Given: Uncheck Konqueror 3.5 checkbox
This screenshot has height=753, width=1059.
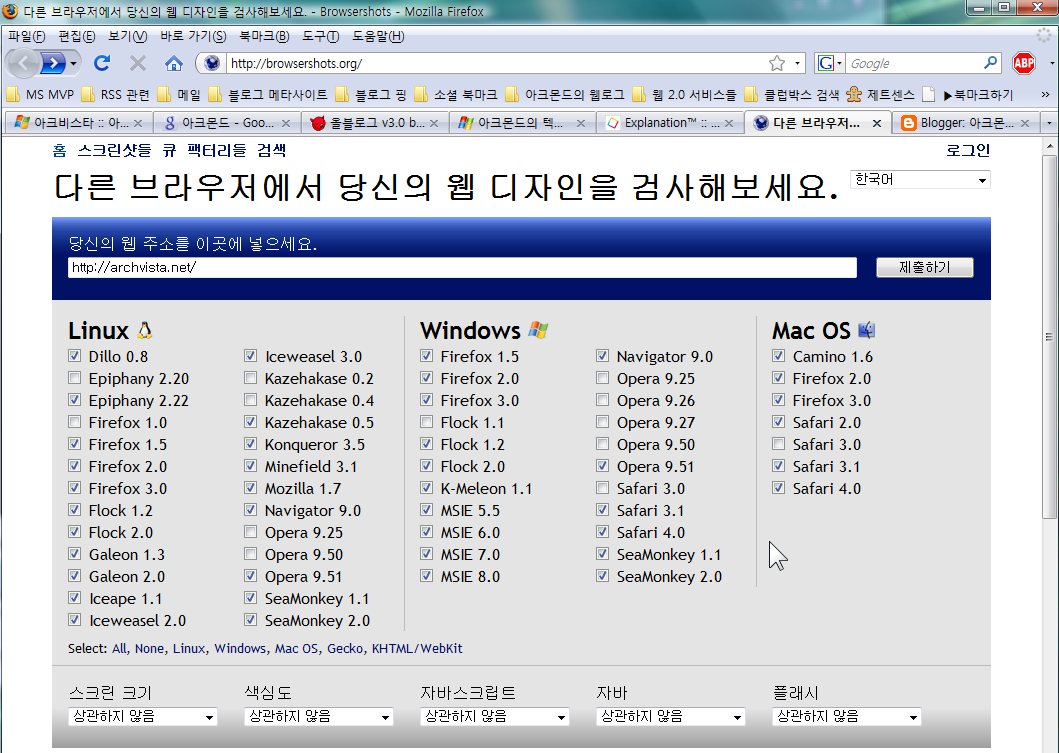Looking at the screenshot, I should pyautogui.click(x=251, y=444).
